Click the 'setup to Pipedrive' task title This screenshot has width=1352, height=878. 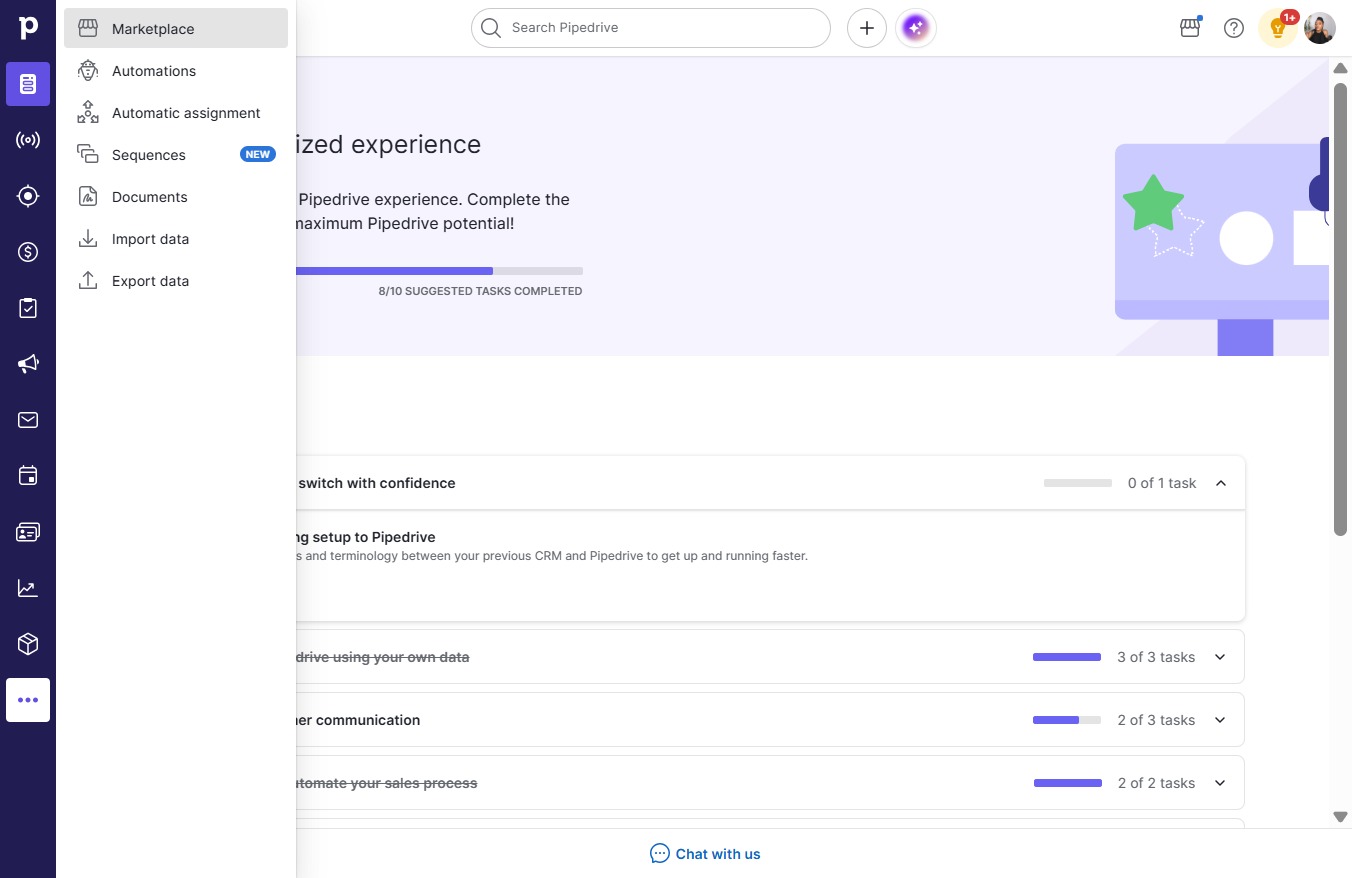tap(366, 537)
